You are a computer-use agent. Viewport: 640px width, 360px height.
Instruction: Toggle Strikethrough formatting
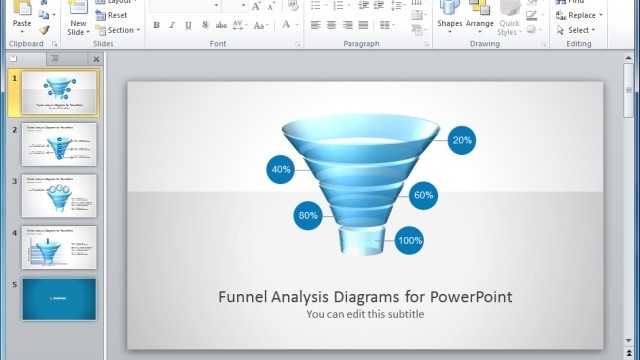pos(221,25)
